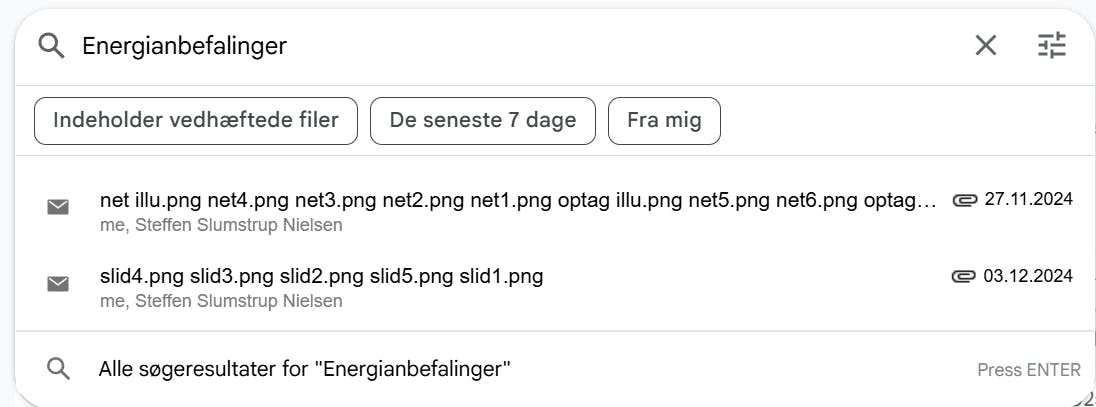Click the paperclip icon next to 27.11.2024
1096x407 pixels.
click(964, 200)
